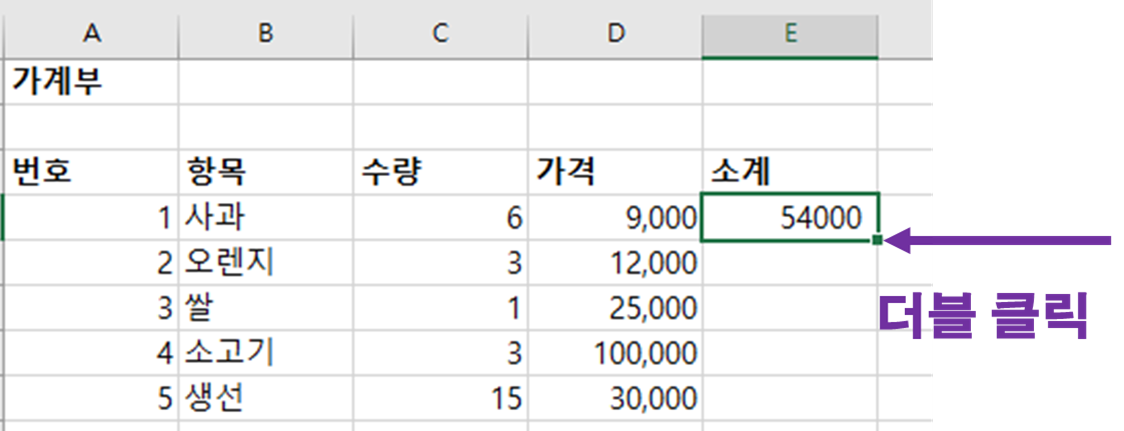Select the price cell 25,000
The height and width of the screenshot is (431, 1124).
[x=615, y=308]
